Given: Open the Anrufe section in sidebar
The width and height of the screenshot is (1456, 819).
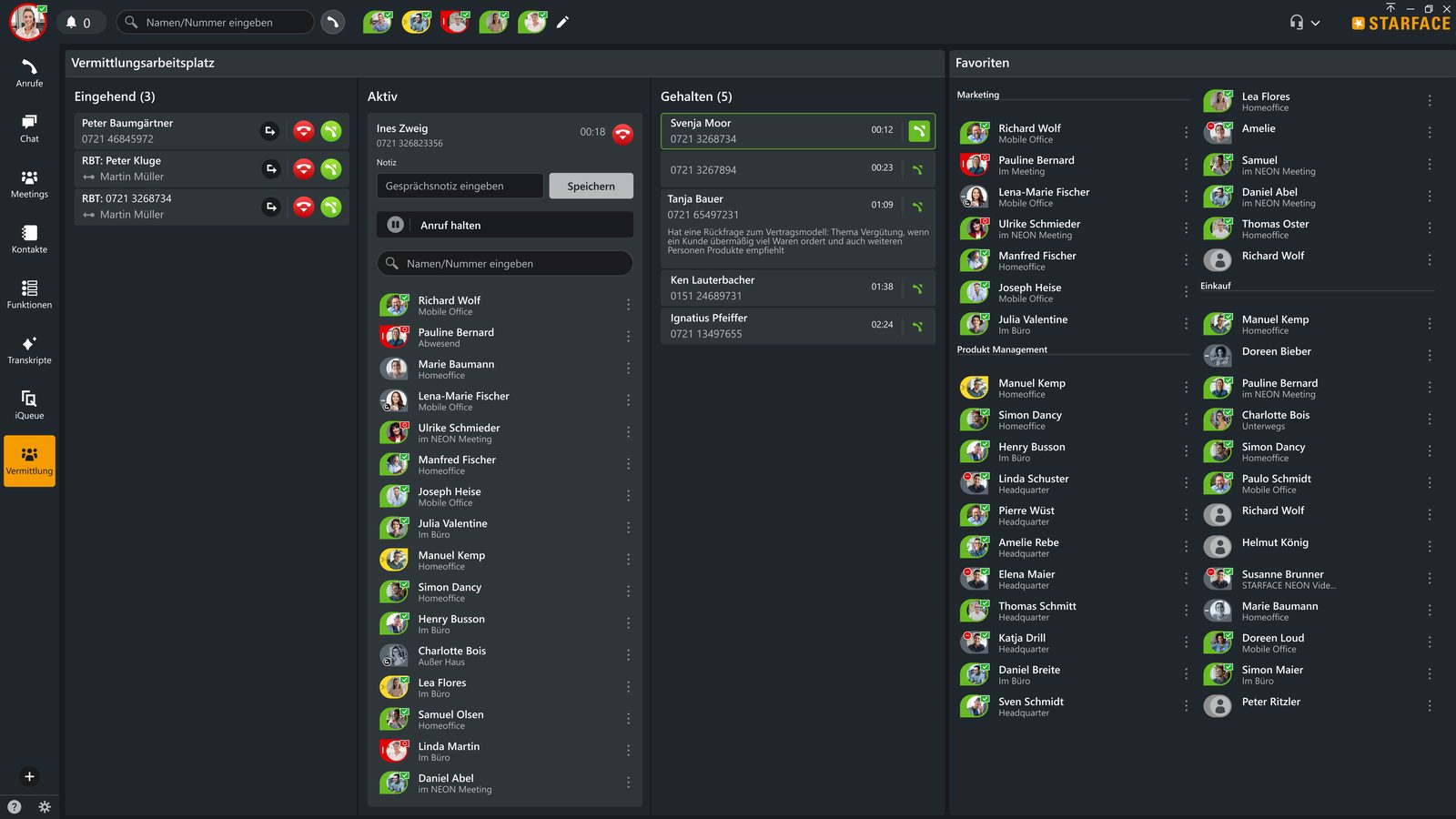Looking at the screenshot, I should [x=29, y=73].
